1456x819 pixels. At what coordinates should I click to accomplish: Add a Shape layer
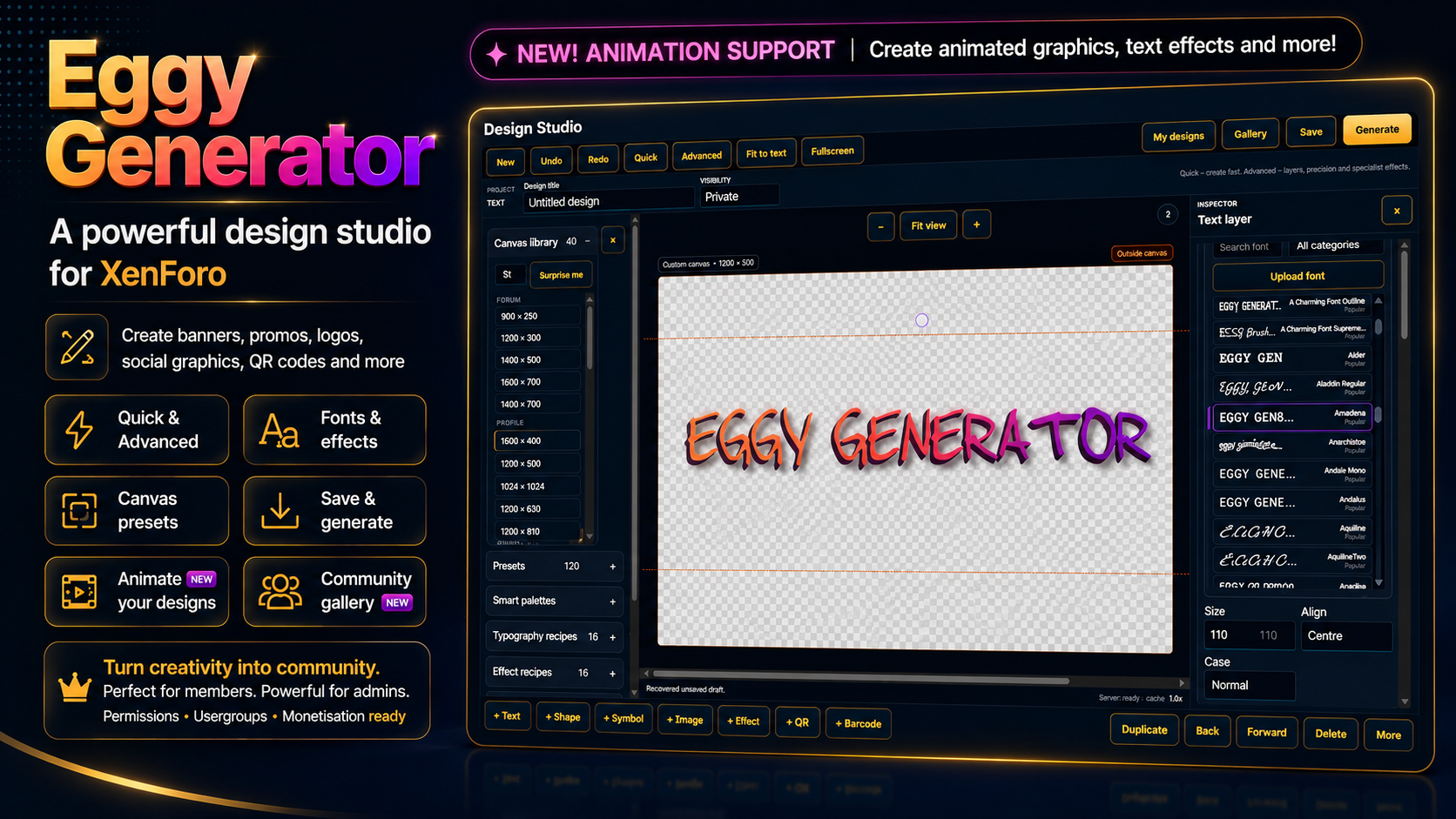point(563,717)
